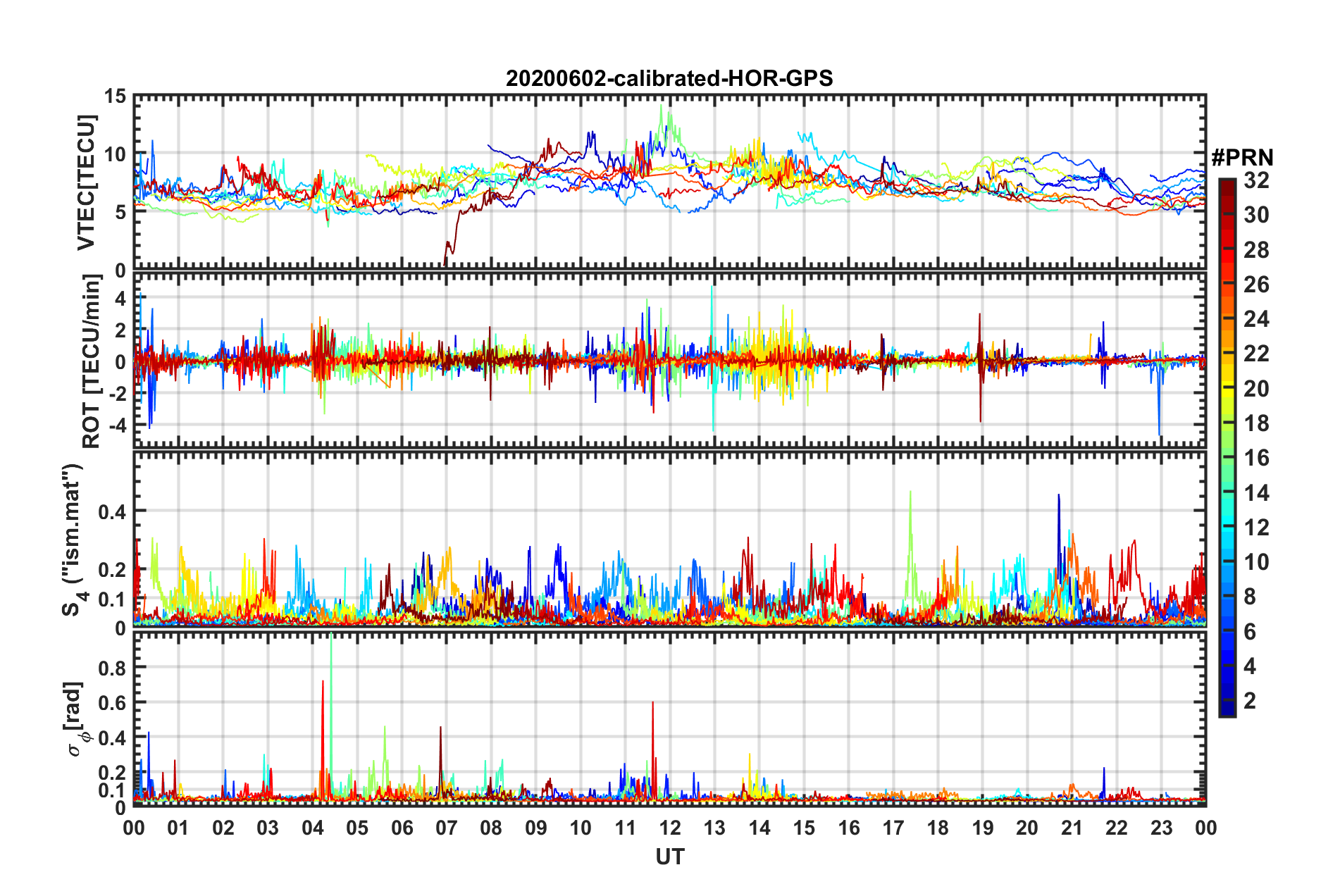Select x-axis hour tick "13"
Image resolution: width=1340 pixels, height=896 pixels.
tap(714, 828)
